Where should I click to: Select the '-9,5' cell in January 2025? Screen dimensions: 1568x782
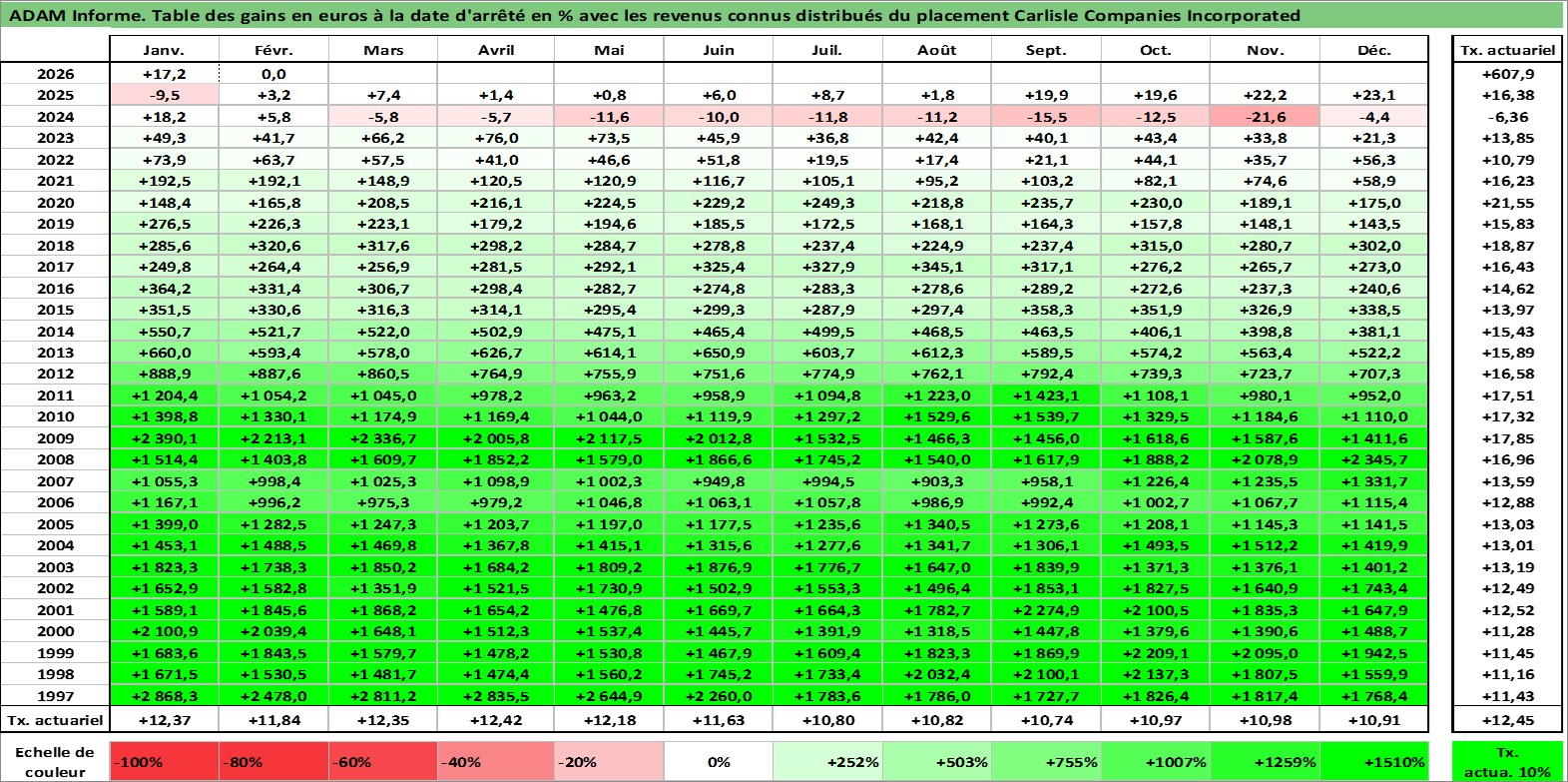(164, 95)
